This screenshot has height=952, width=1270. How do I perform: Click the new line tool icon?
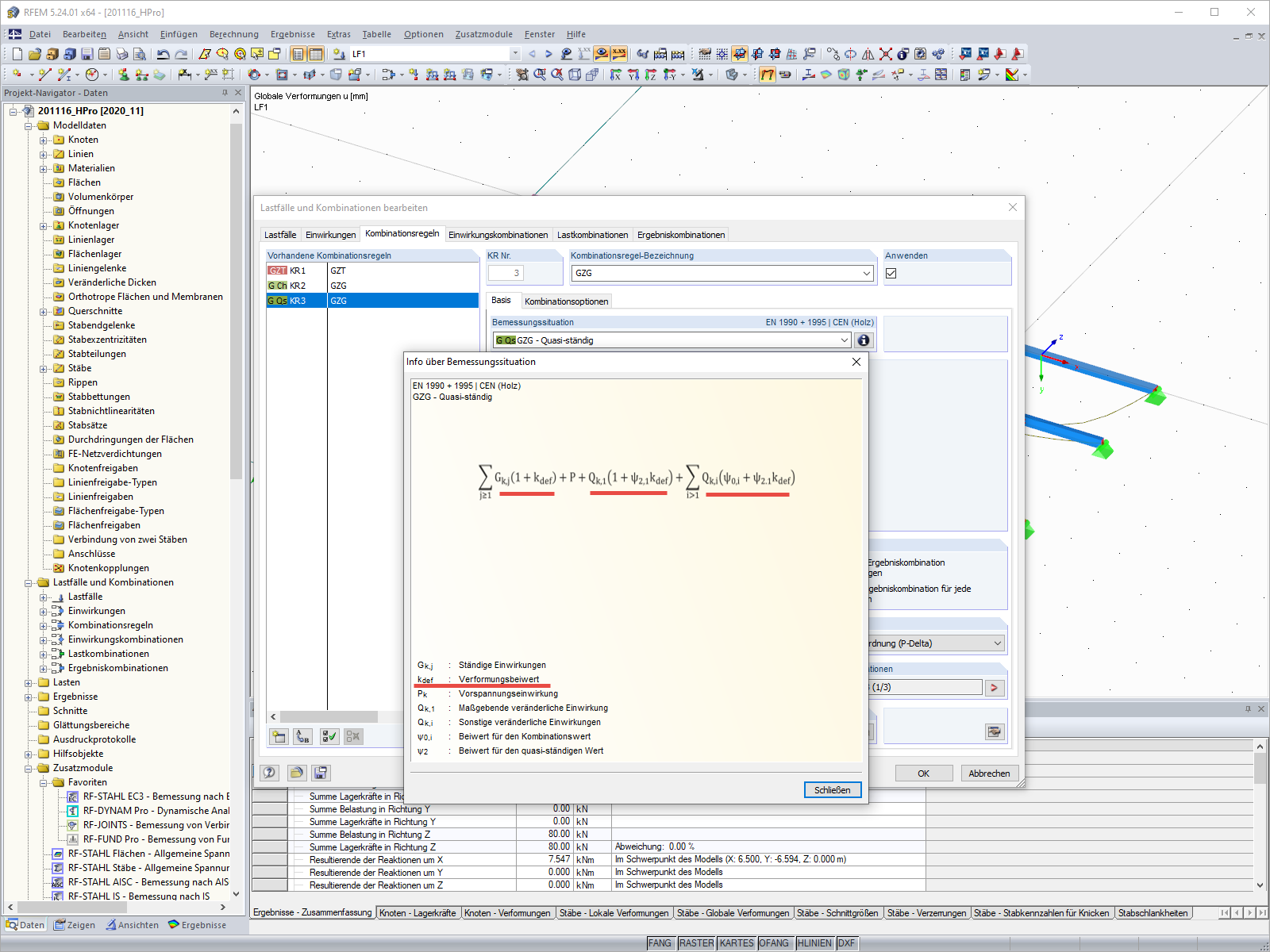44,75
